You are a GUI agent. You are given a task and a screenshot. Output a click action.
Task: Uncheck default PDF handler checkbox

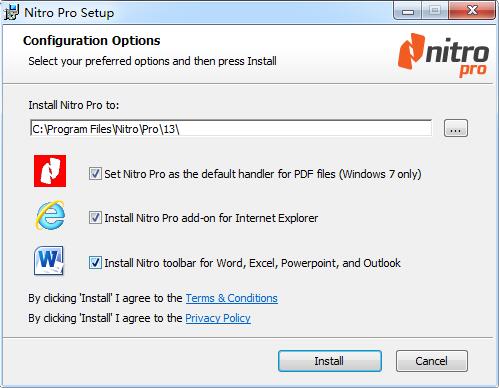[95, 174]
